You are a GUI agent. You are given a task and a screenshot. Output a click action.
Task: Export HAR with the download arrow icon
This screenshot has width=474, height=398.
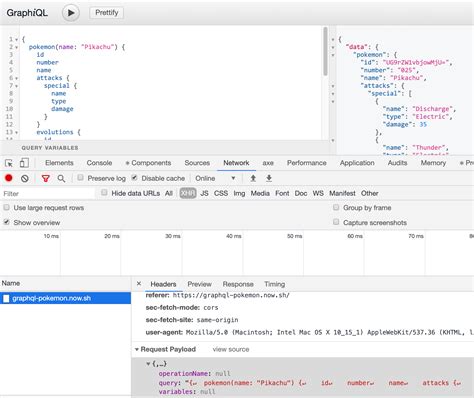[x=269, y=178]
